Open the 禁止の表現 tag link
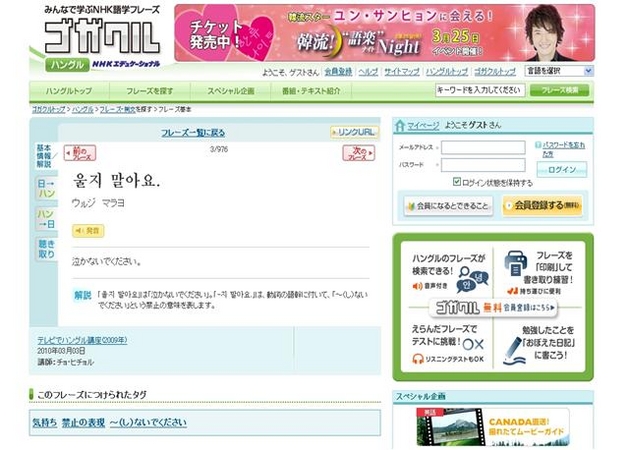The height and width of the screenshot is (450, 629). 82,422
